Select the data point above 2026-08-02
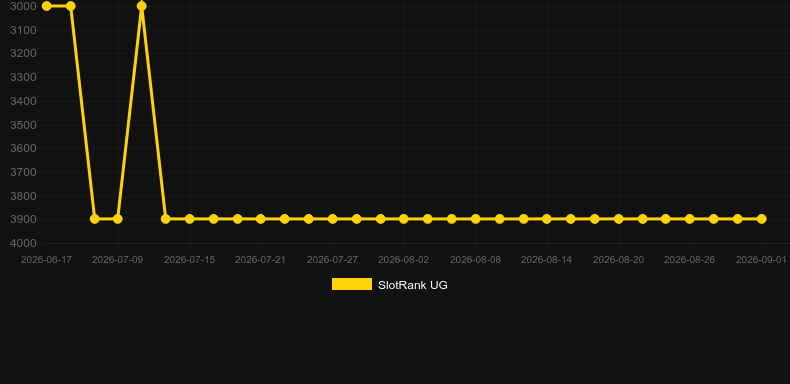 point(404,219)
